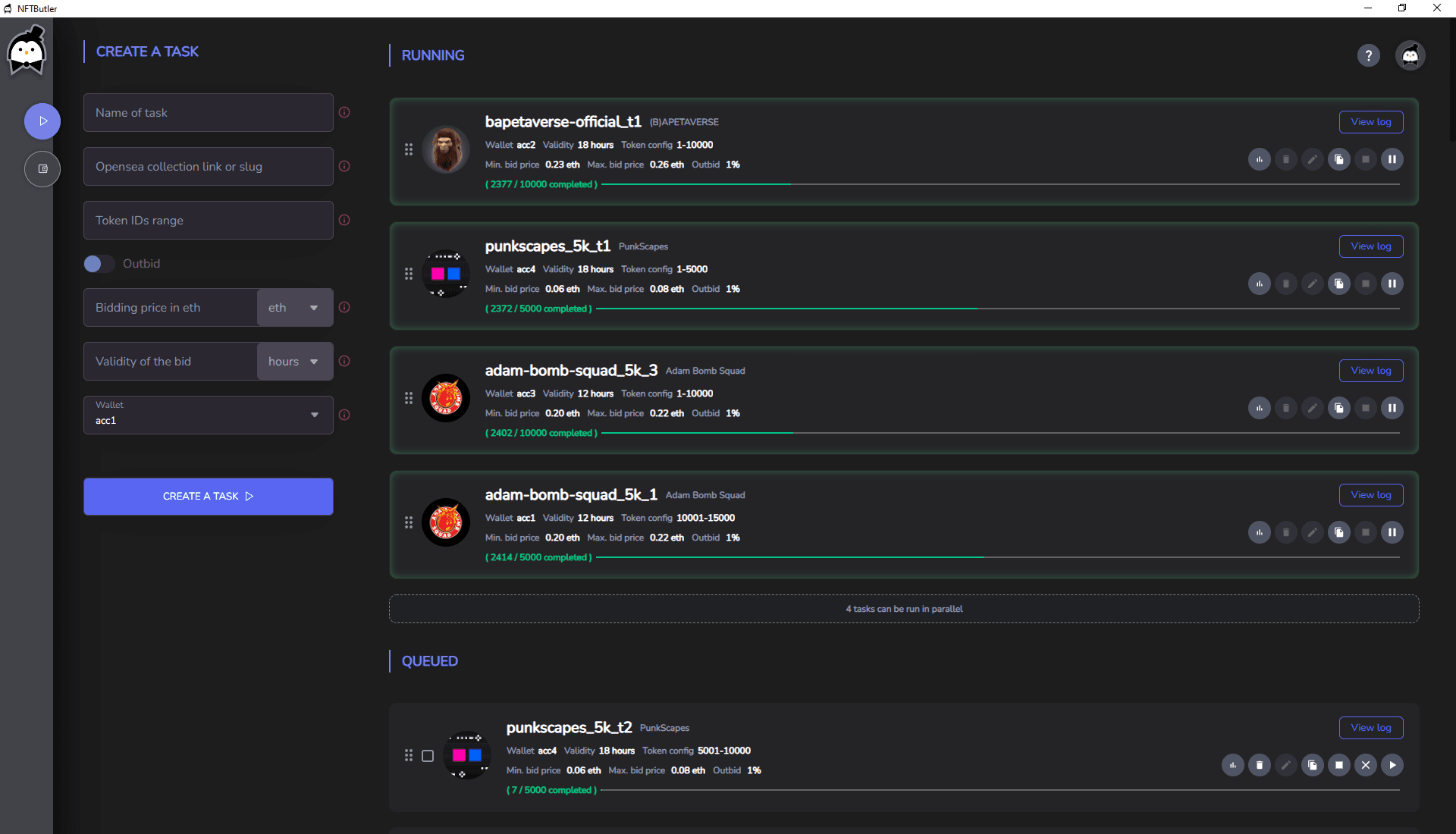Click drag handle of punkscapes_5k_t2
This screenshot has height=834, width=1456.
(x=409, y=755)
